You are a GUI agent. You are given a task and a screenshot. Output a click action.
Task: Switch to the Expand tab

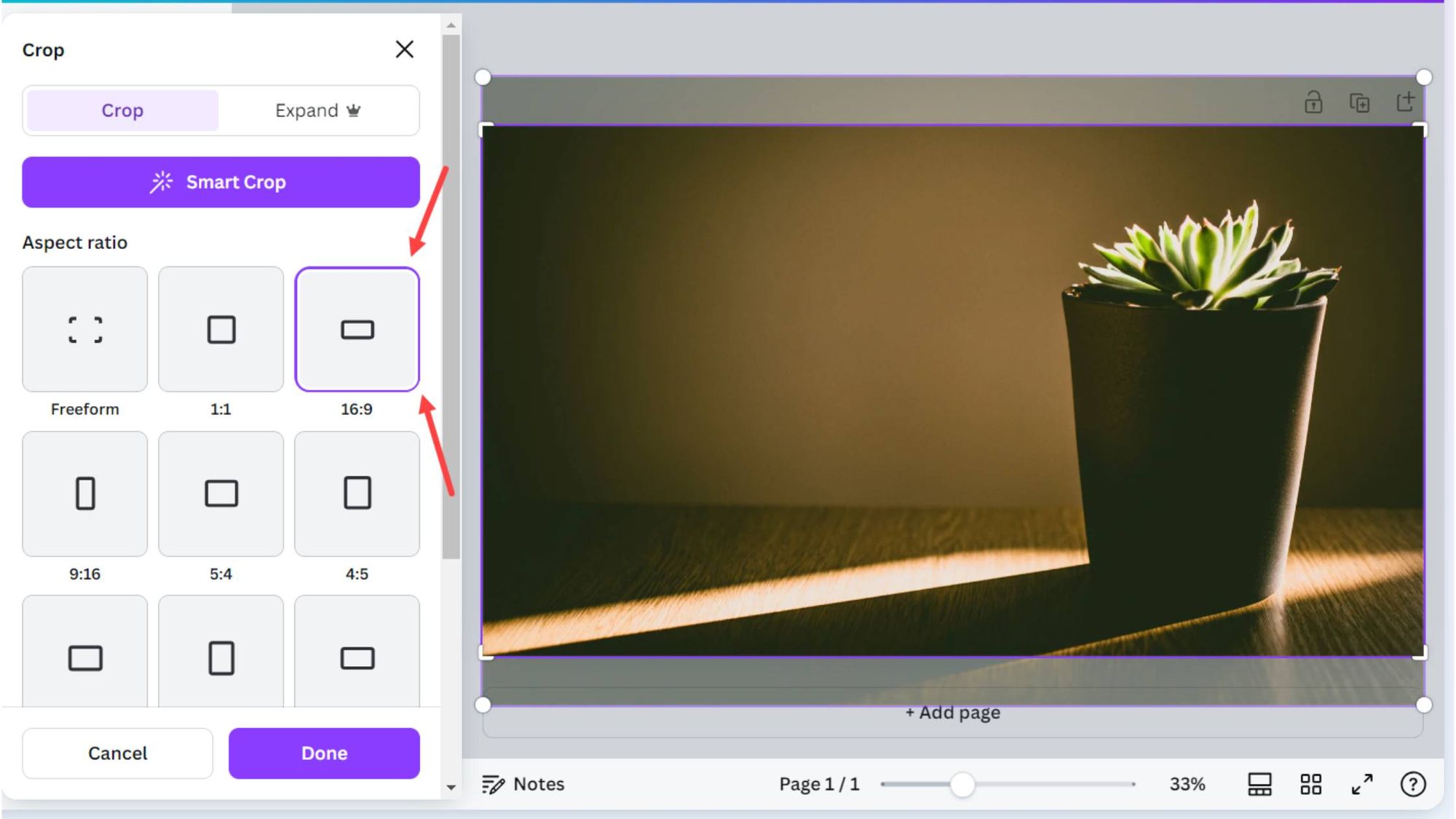click(318, 110)
